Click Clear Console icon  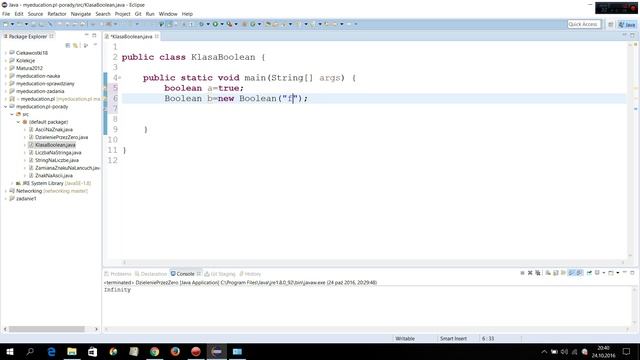point(548,273)
